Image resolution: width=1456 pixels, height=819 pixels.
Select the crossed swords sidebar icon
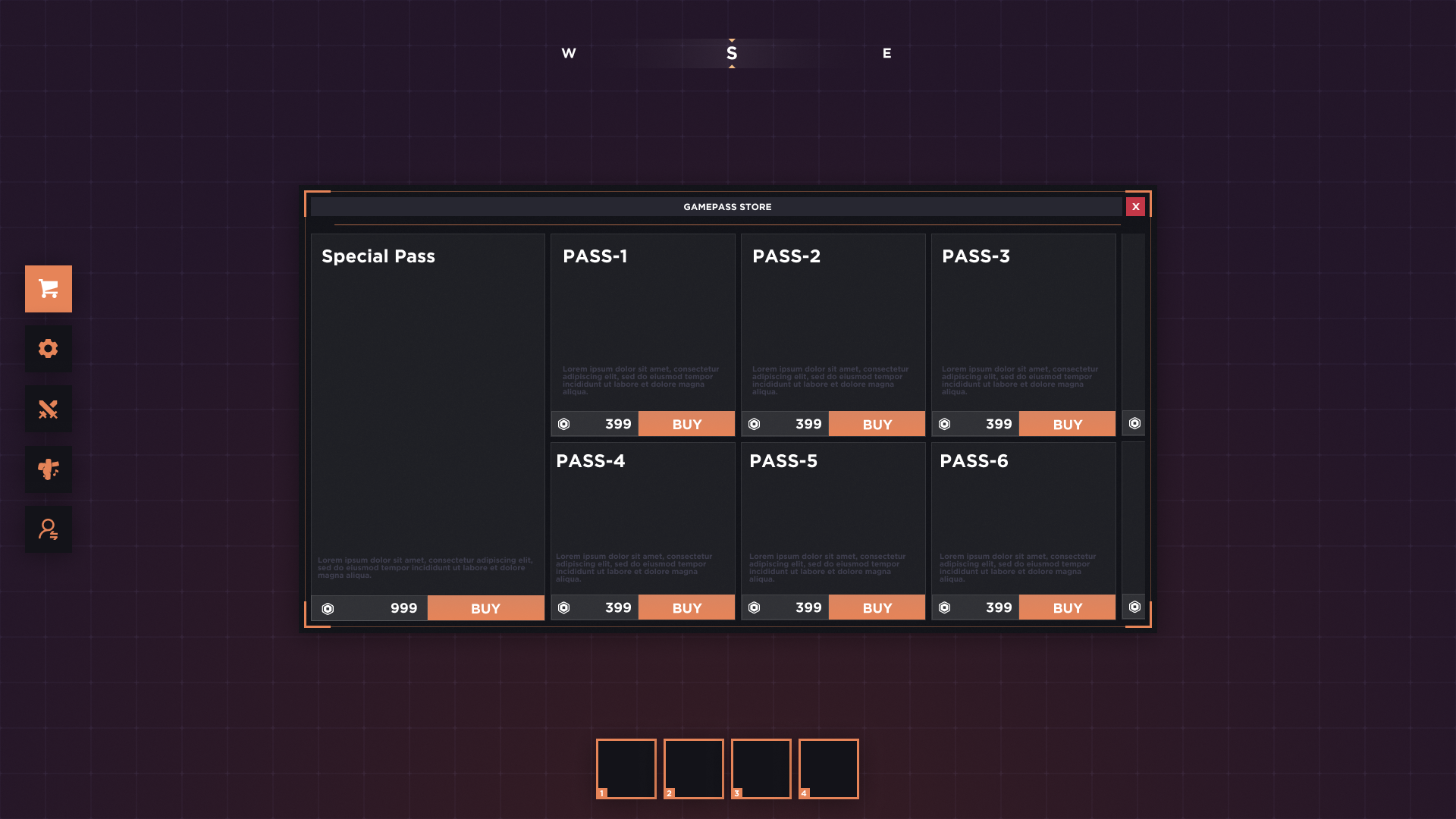click(49, 409)
